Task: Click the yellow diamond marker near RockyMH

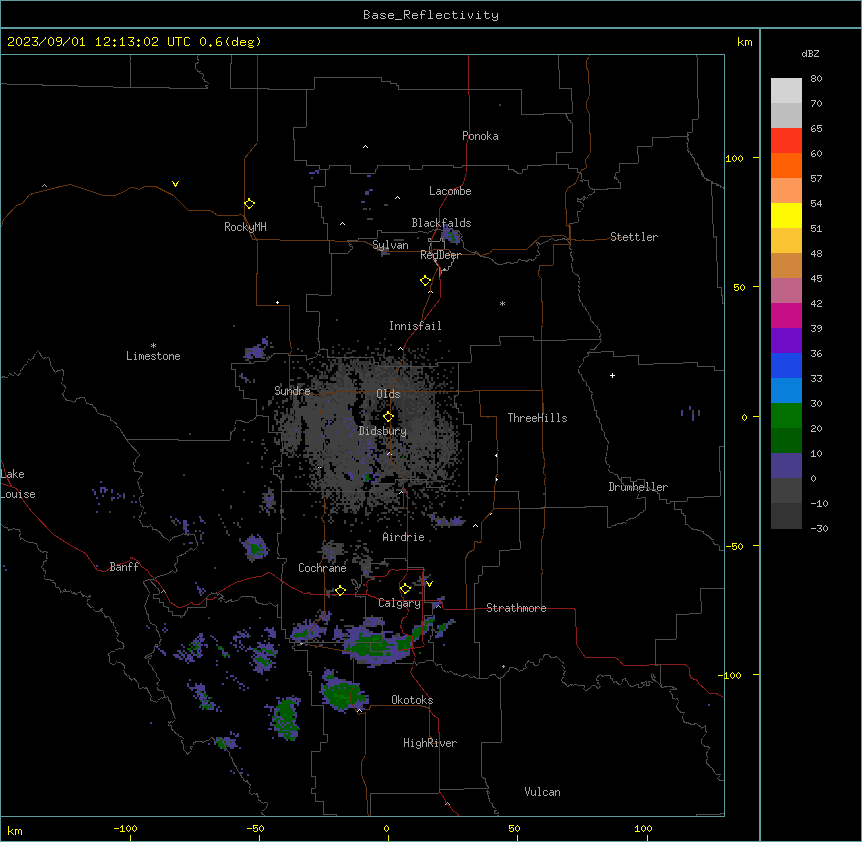Action: tap(249, 203)
